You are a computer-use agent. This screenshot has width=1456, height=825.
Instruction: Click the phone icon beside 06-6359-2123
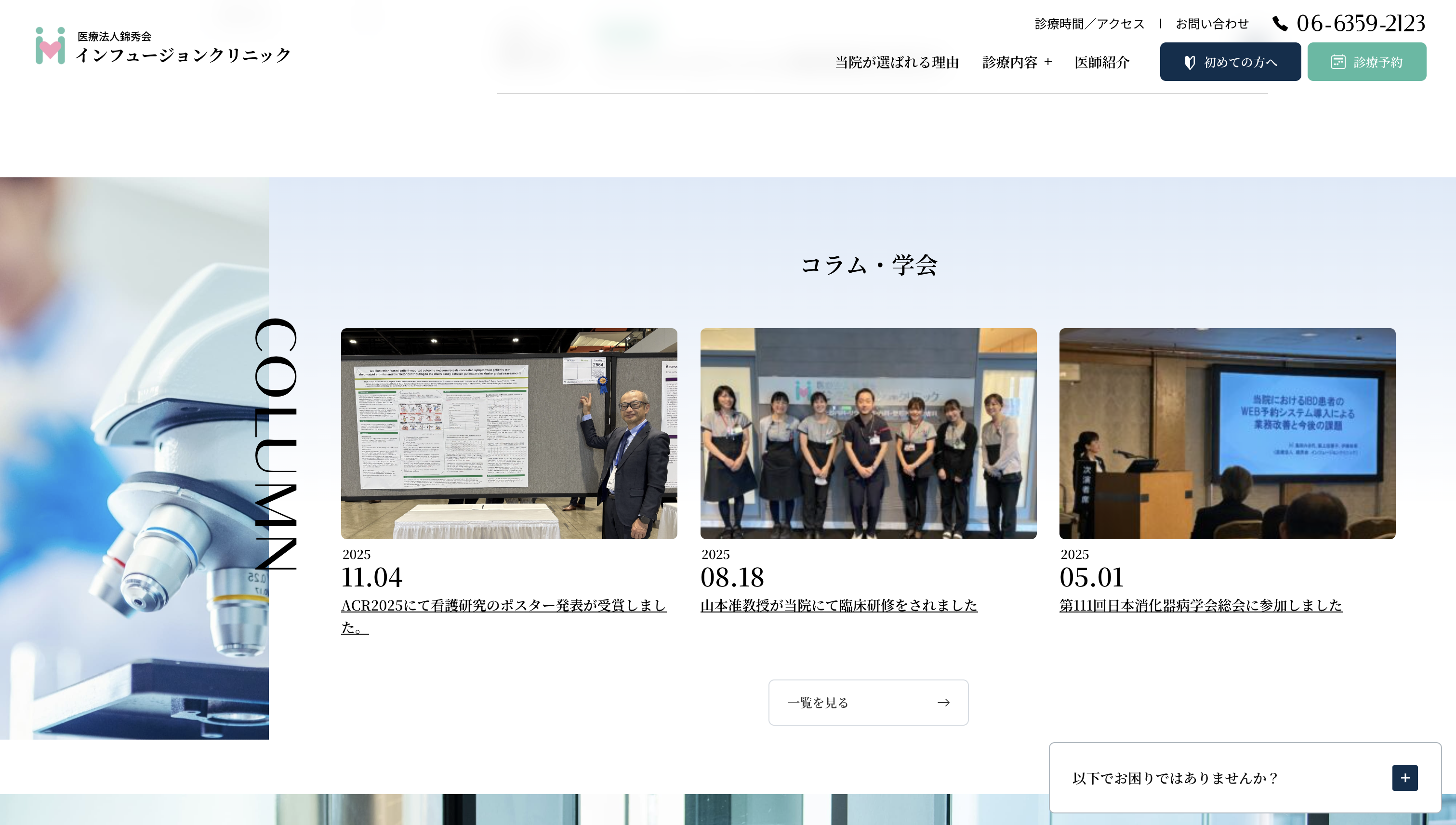[1279, 24]
